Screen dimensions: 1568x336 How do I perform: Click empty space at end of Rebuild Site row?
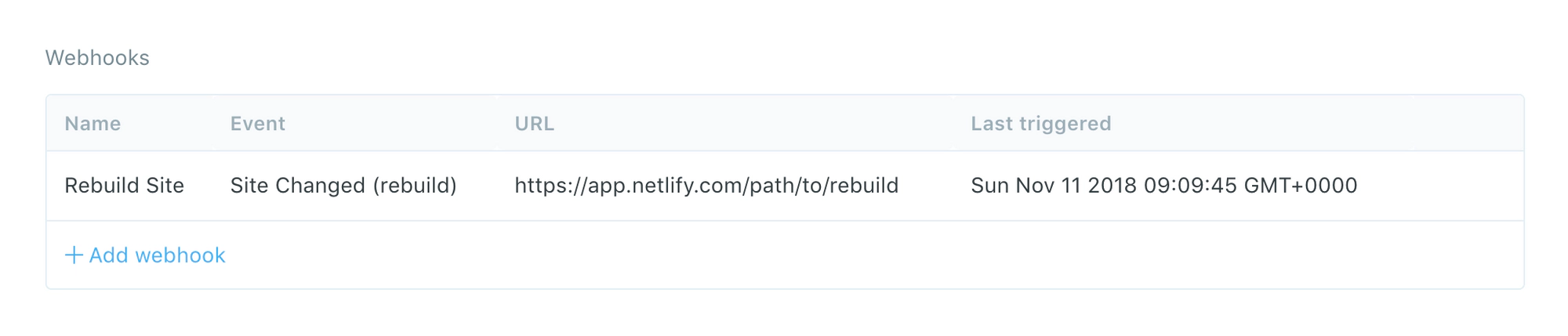pyautogui.click(x=1443, y=186)
